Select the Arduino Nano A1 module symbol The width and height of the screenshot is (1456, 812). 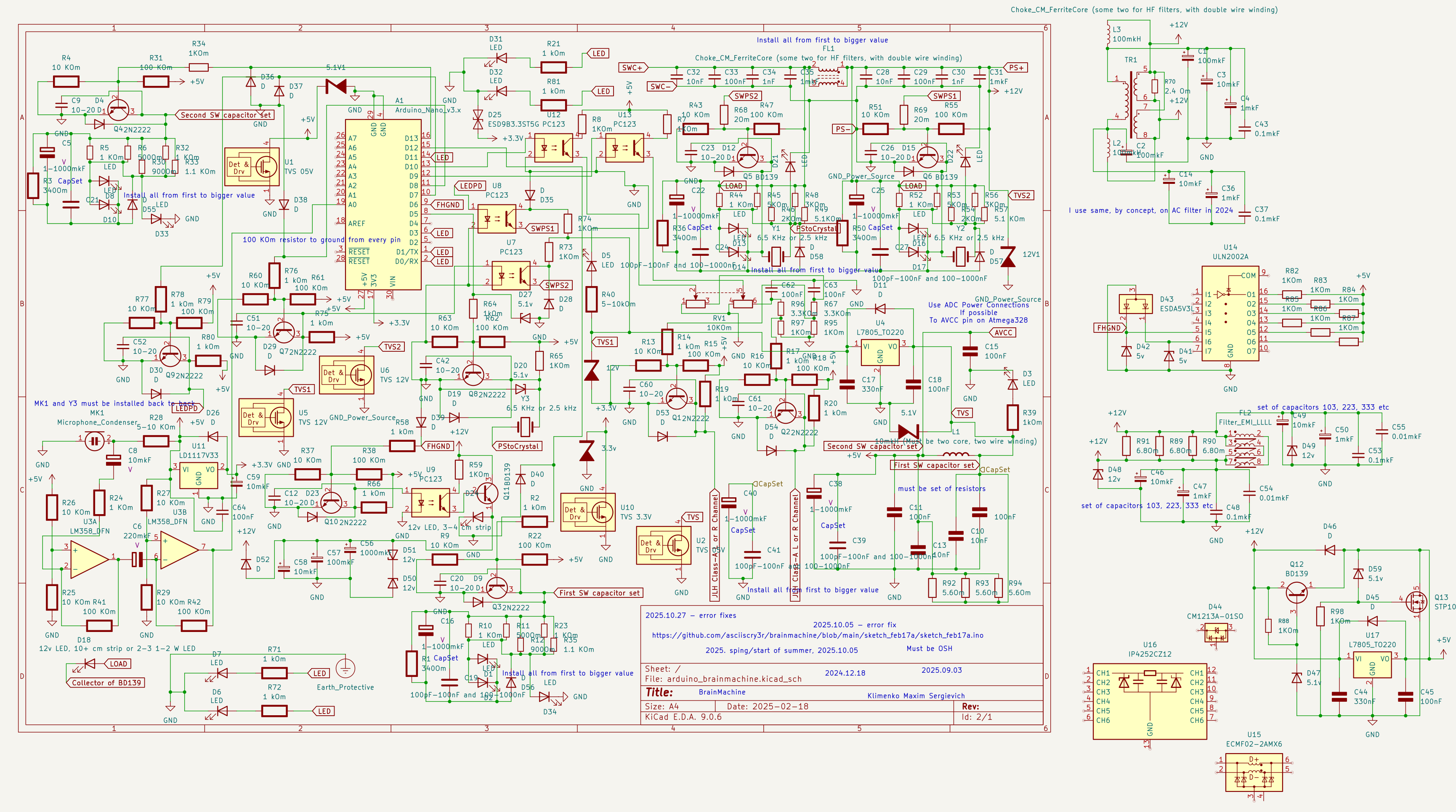383,204
